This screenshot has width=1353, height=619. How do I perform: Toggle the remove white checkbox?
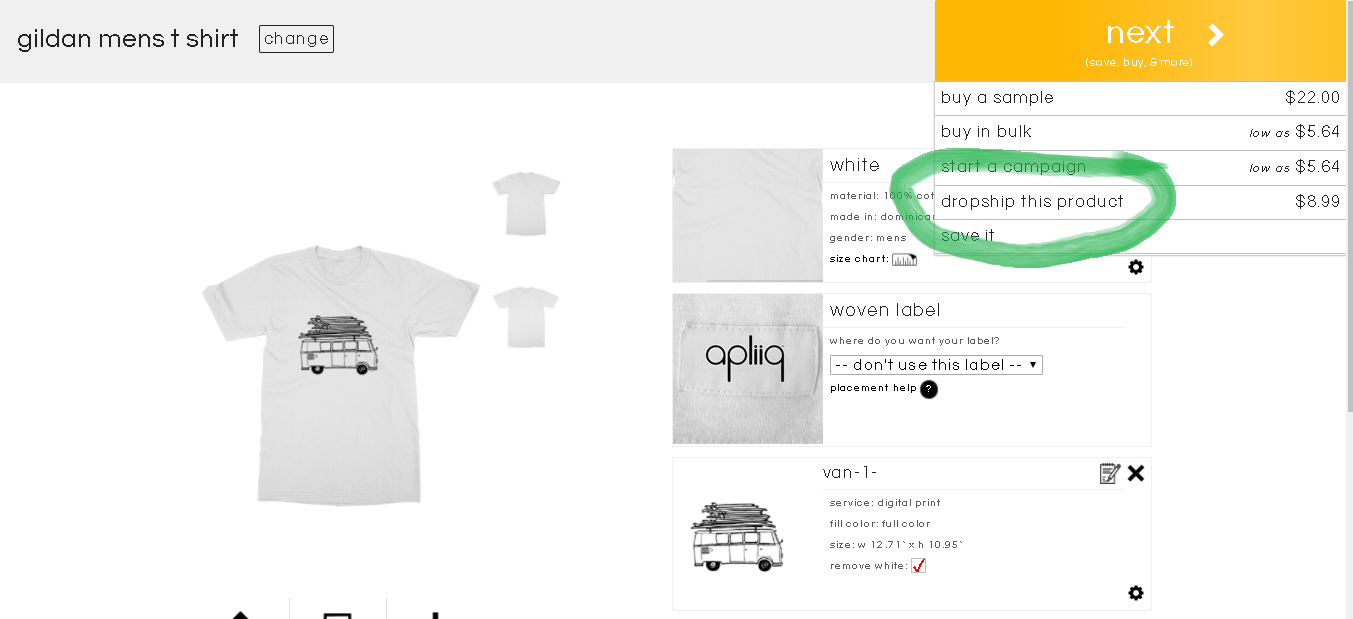click(918, 566)
